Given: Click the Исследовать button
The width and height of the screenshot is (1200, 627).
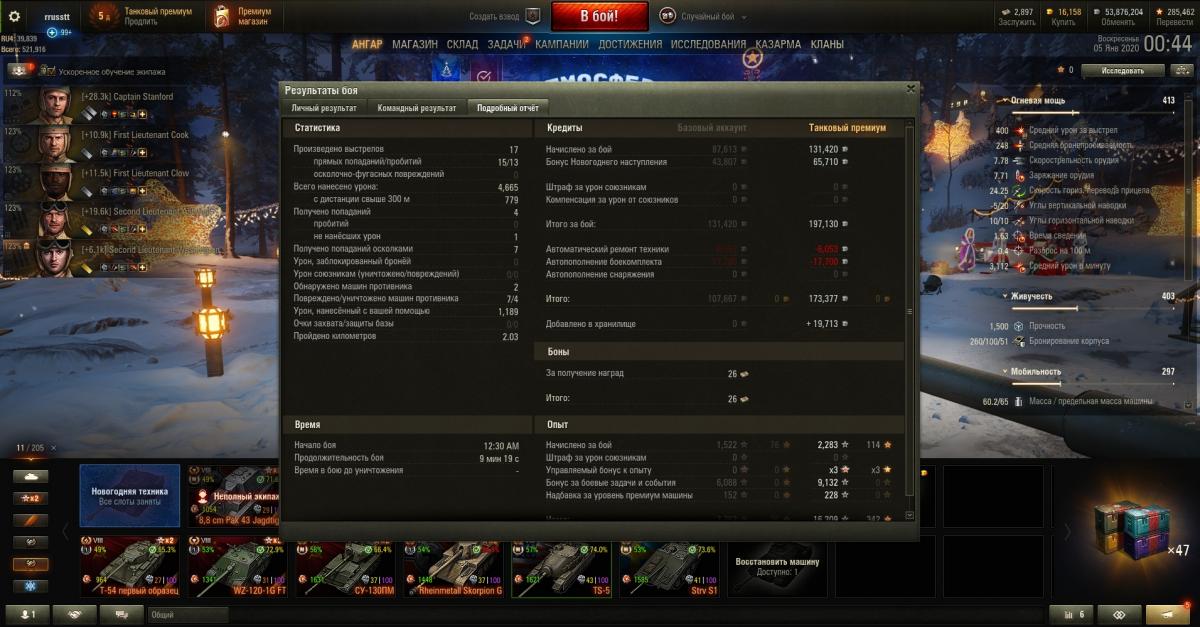Looking at the screenshot, I should [x=1124, y=71].
